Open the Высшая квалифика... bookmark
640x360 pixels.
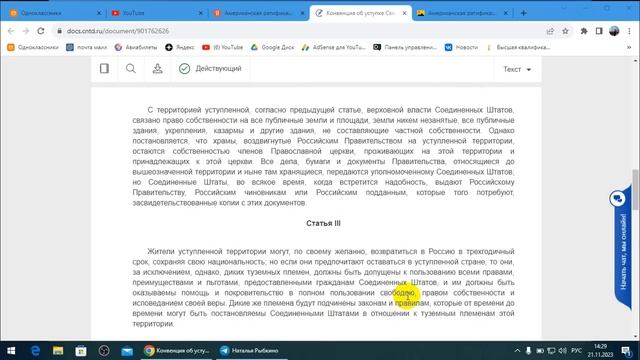518,47
